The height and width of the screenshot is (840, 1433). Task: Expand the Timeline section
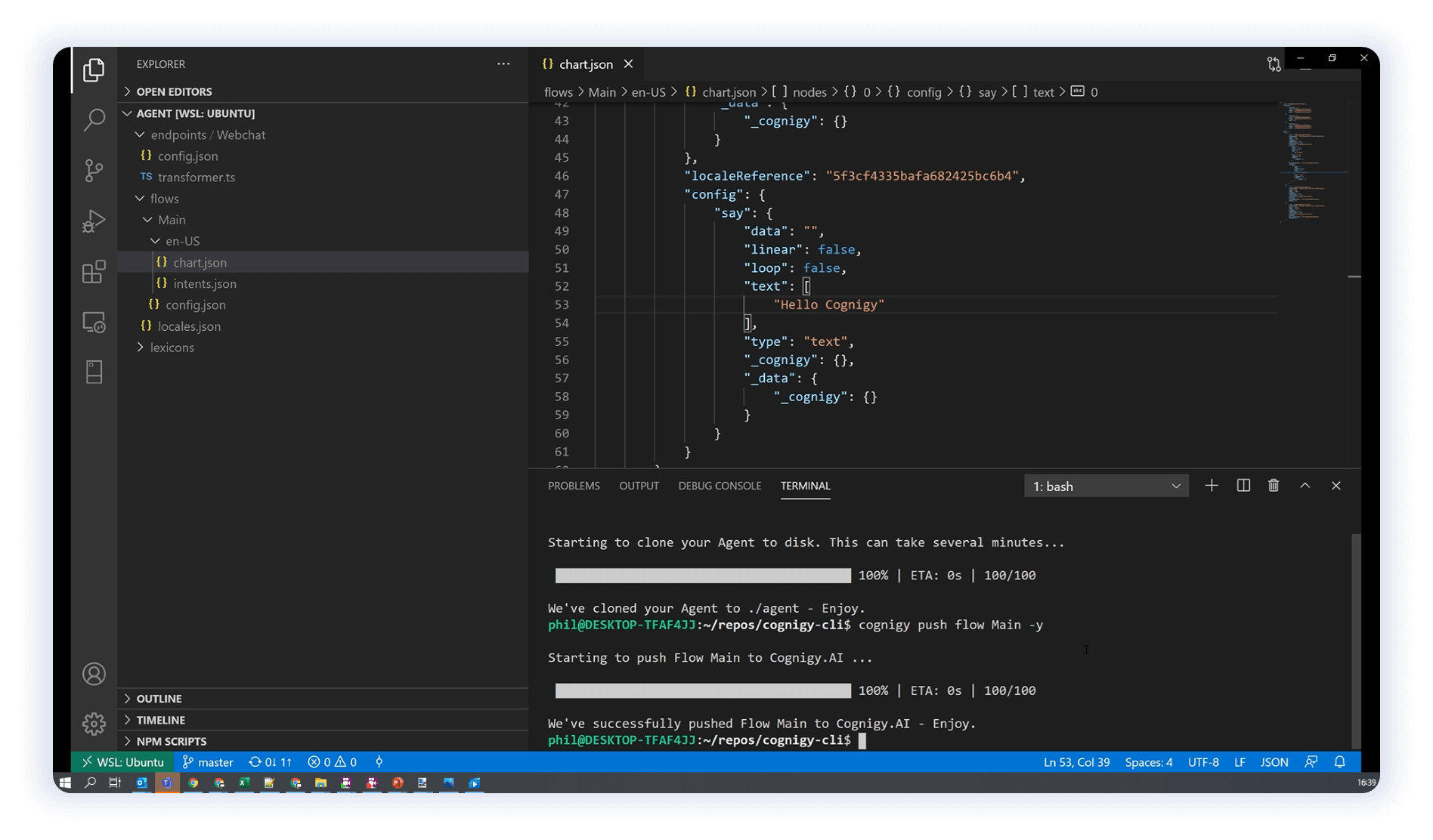(x=323, y=720)
